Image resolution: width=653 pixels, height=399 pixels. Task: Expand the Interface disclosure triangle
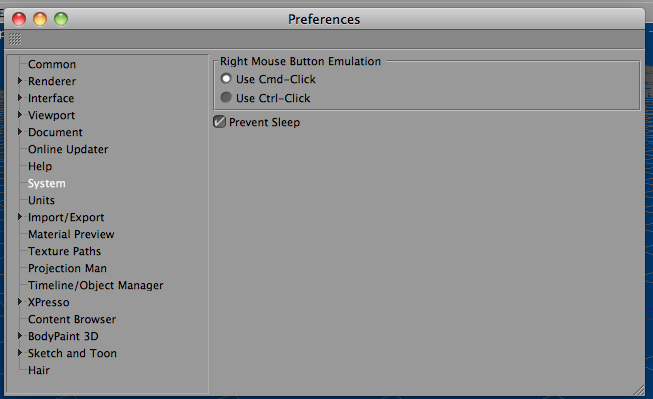20,98
